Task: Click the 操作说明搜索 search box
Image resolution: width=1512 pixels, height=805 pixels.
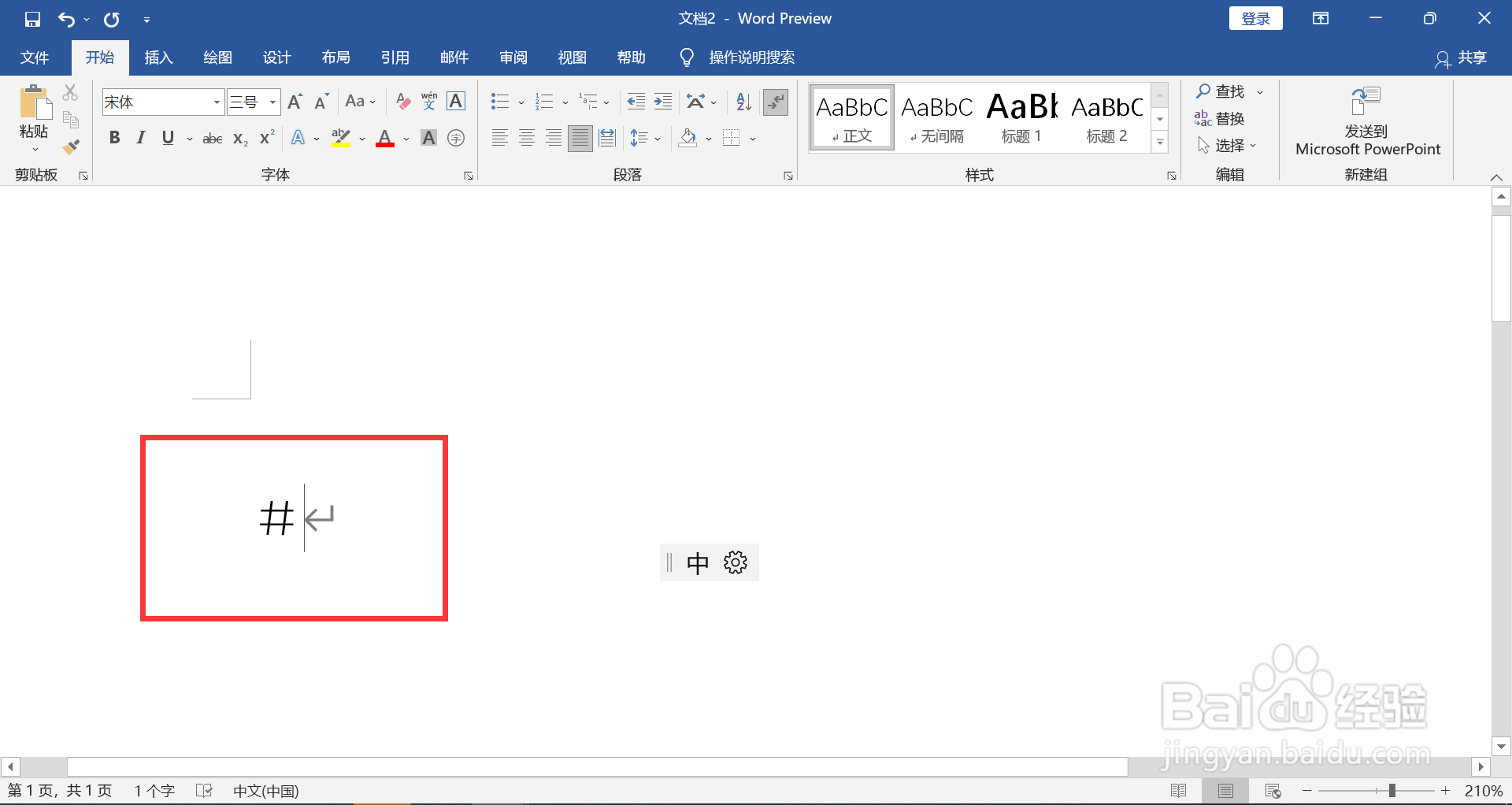Action: tap(751, 57)
